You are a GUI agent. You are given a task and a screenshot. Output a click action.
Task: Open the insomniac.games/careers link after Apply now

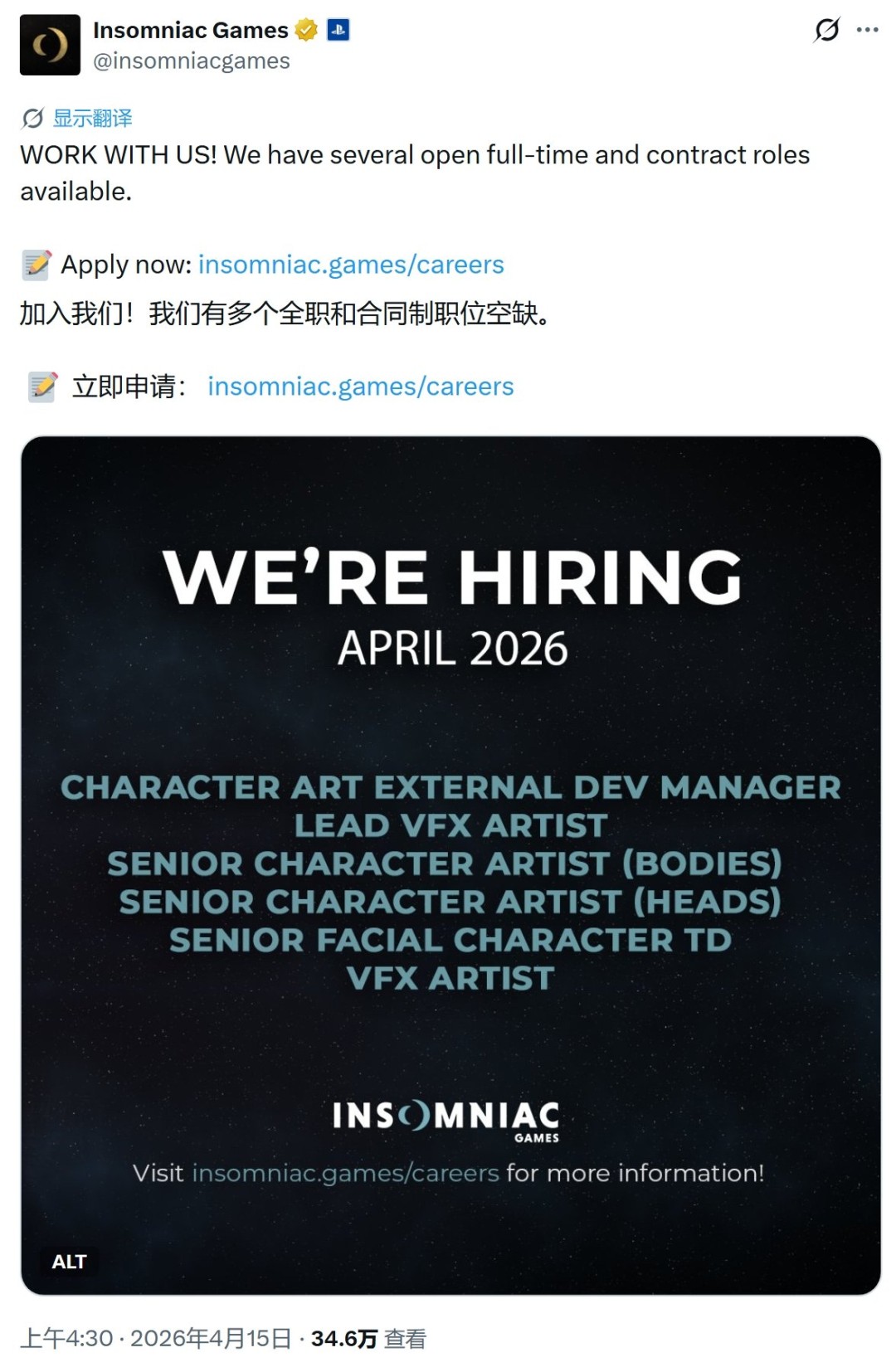click(350, 265)
